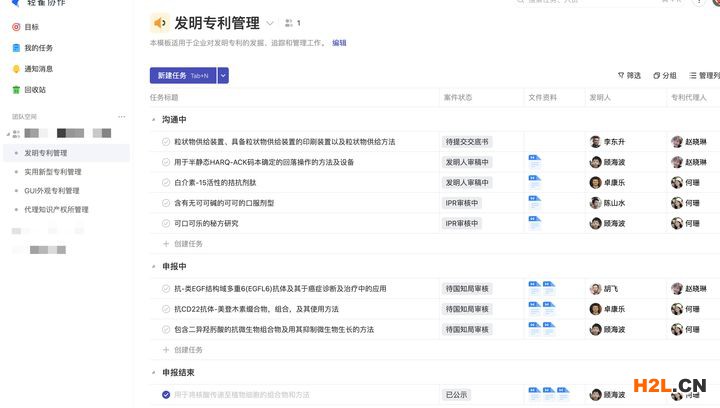Collapse the 沟通中 group
Viewport: 720px width, 408px height.
click(154, 120)
